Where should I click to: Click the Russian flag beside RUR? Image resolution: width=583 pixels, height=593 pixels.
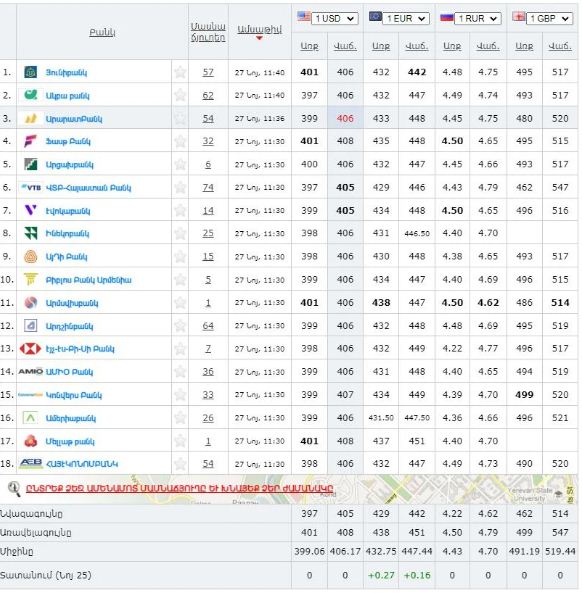click(447, 17)
